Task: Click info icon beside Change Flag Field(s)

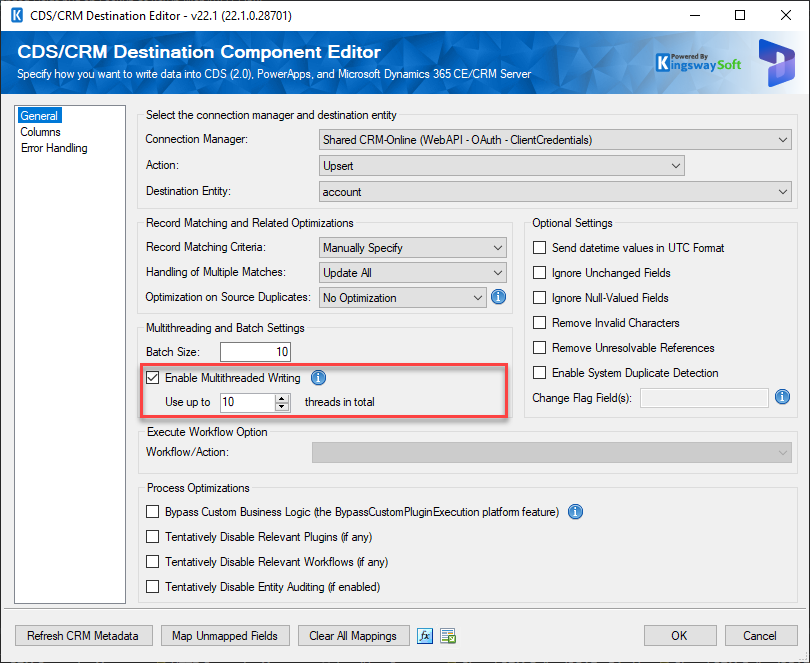Action: (x=782, y=397)
